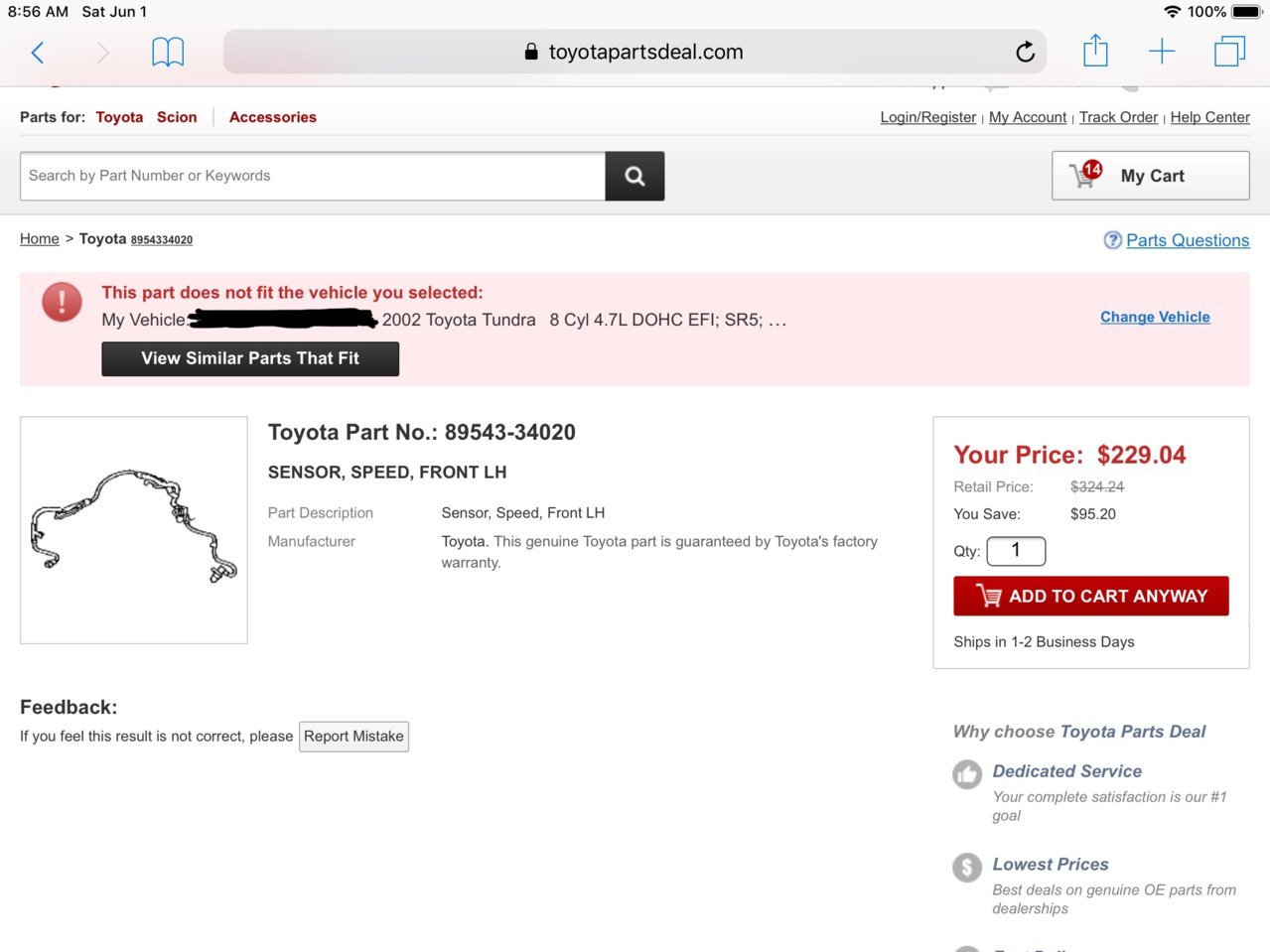This screenshot has width=1270, height=952.
Task: Open the Track Order link
Action: 1118,117
